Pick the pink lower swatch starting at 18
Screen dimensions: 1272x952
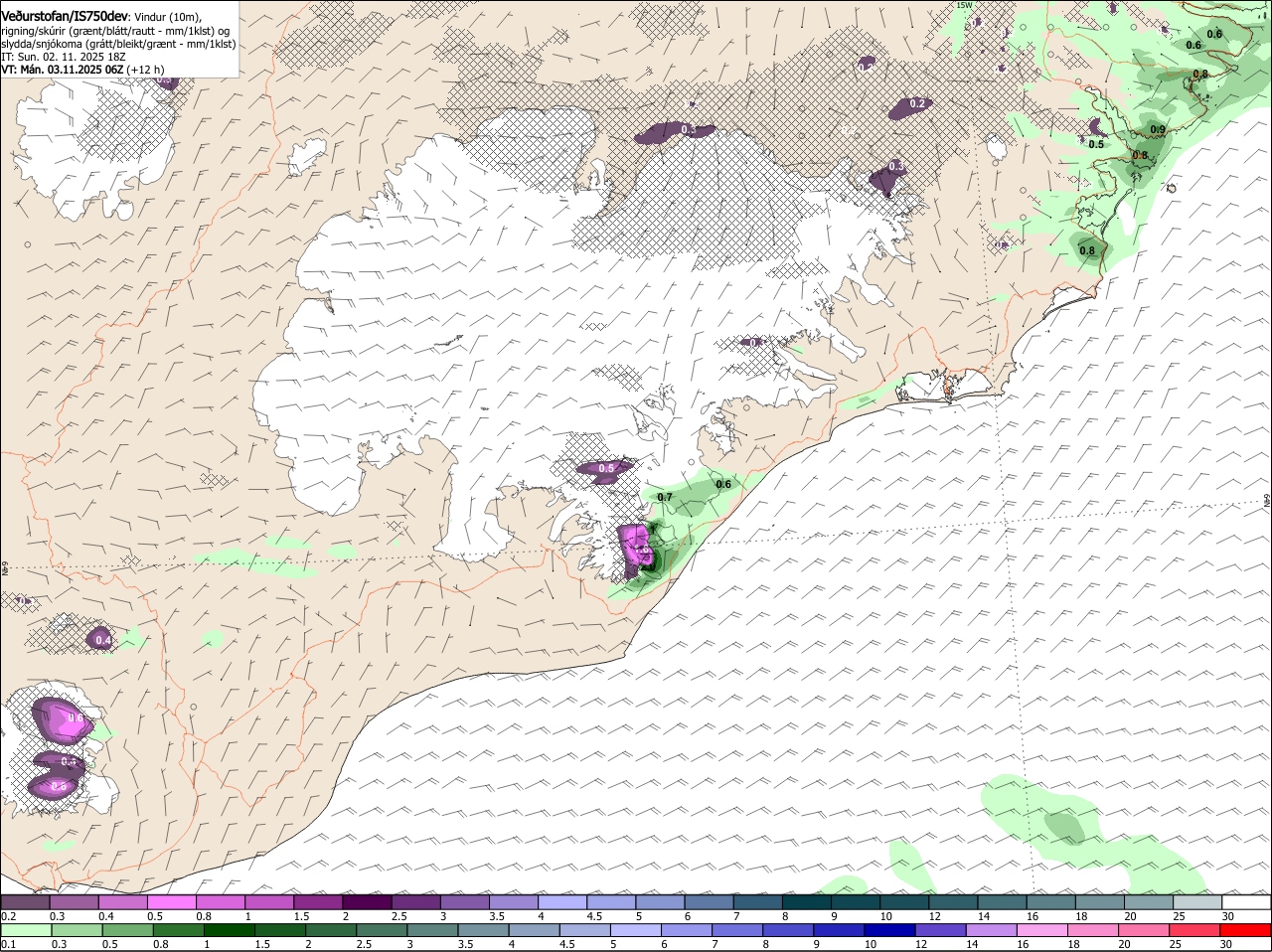[1093, 930]
